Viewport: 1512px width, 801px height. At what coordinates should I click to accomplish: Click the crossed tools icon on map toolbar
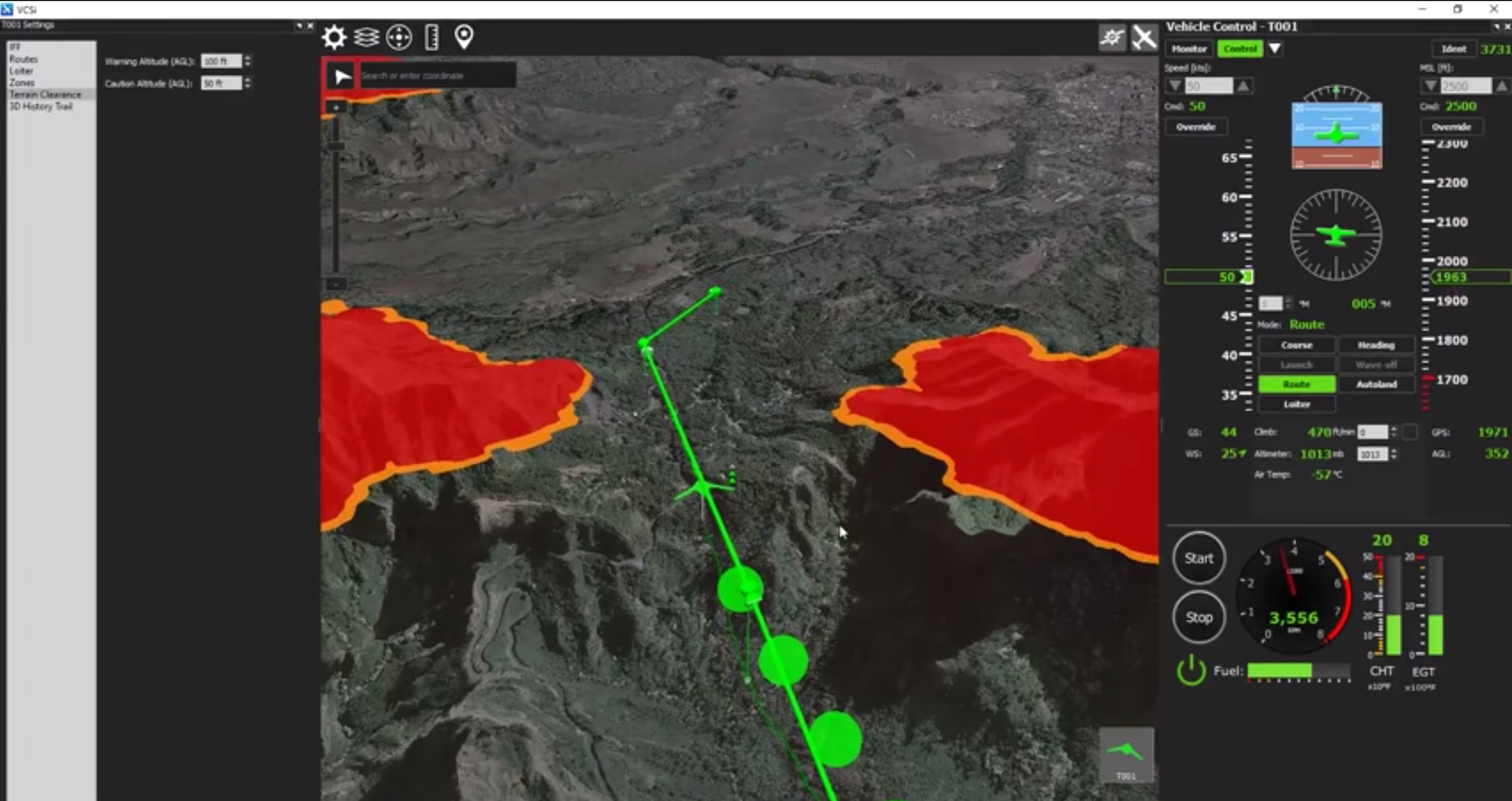[1144, 37]
